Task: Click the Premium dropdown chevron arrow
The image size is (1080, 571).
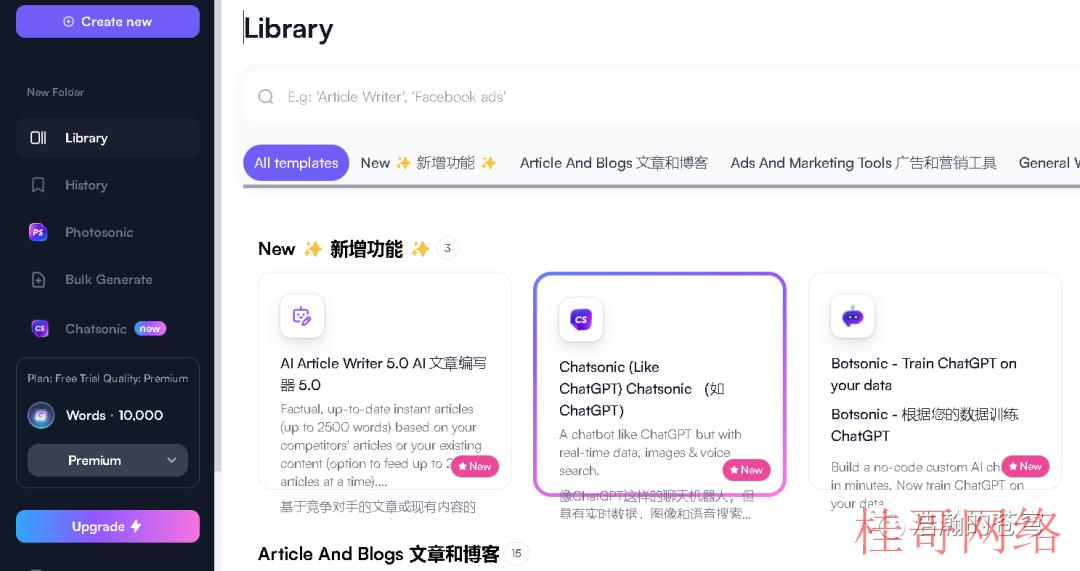Action: click(172, 460)
